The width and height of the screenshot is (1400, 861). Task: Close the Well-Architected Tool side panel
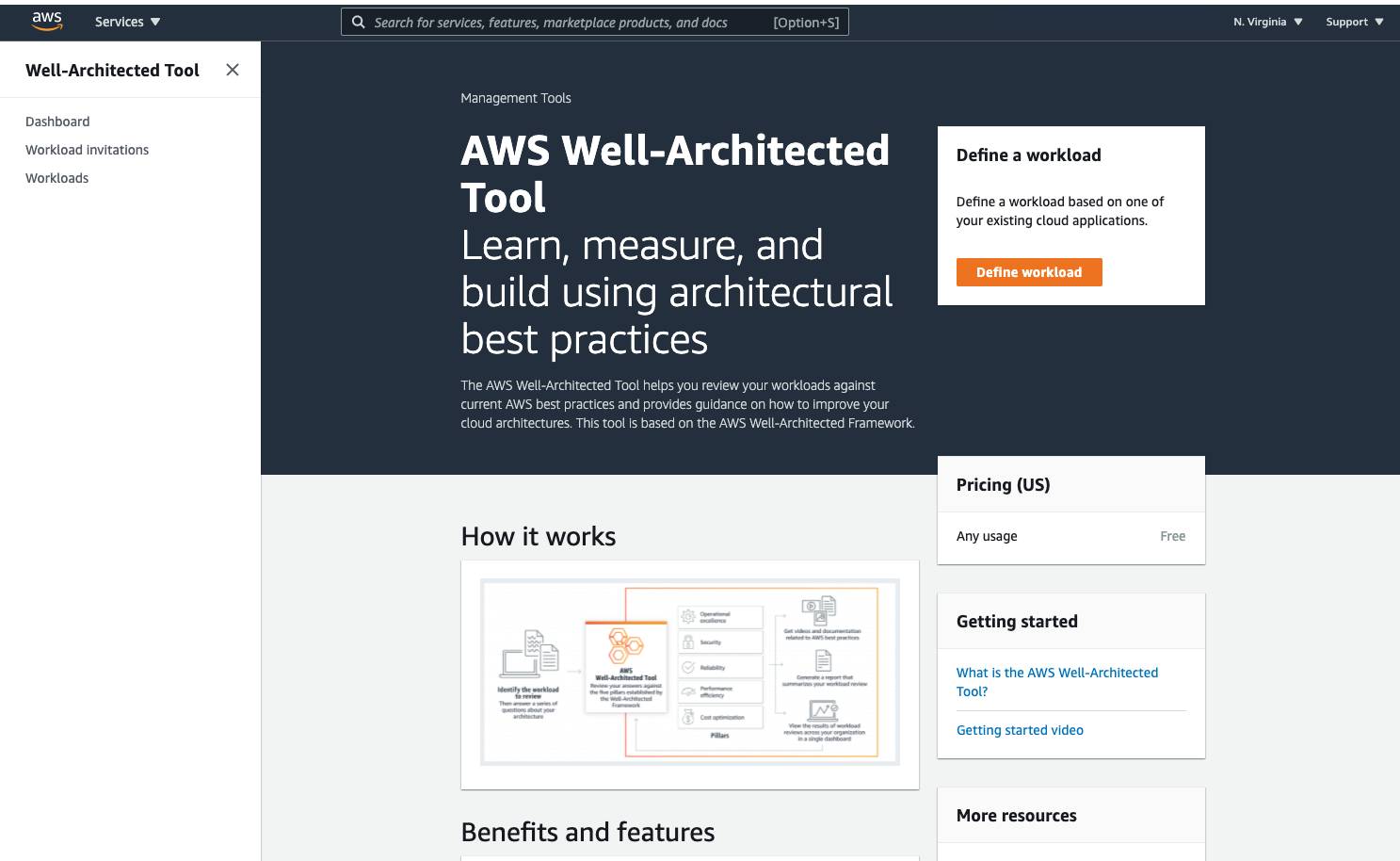(x=233, y=70)
